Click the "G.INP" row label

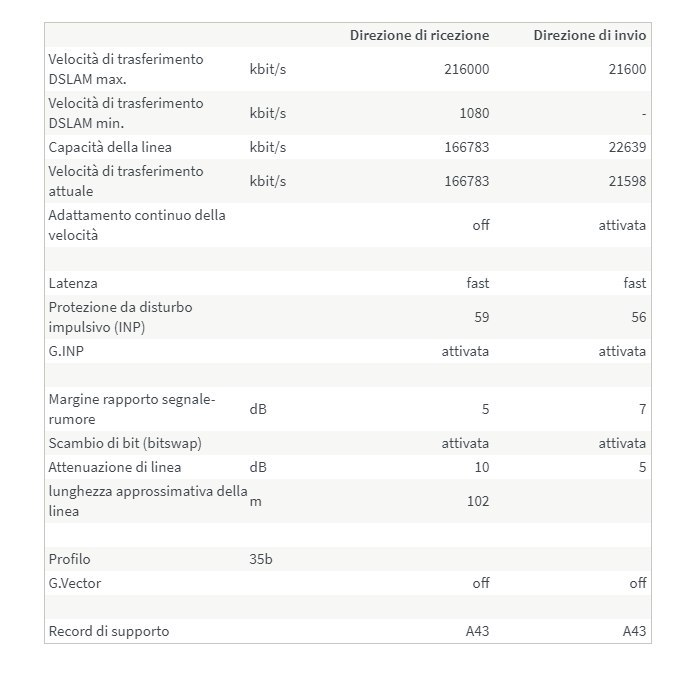pyautogui.click(x=68, y=351)
